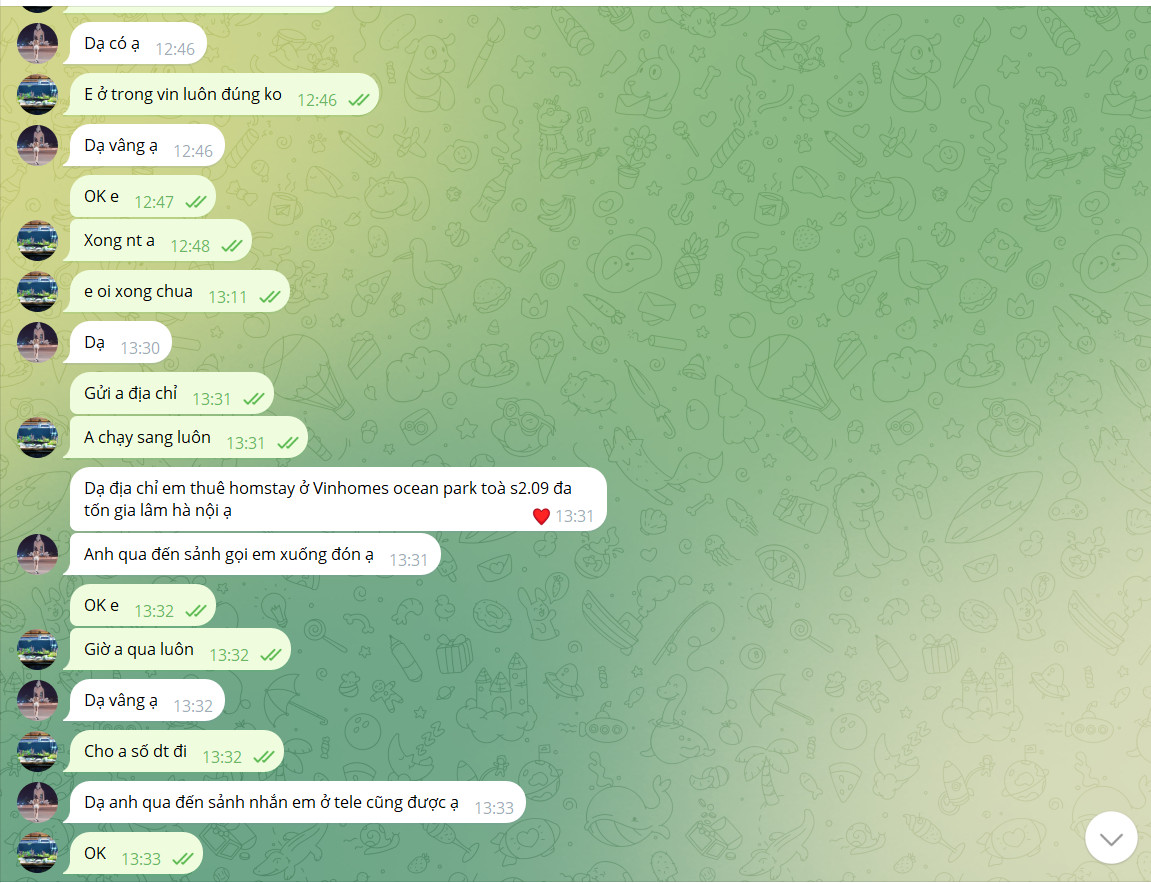Viewport: 1151px width, 883px height.
Task: Click read checkmarks on 'OK' 13:33 message
Action: click(x=183, y=858)
